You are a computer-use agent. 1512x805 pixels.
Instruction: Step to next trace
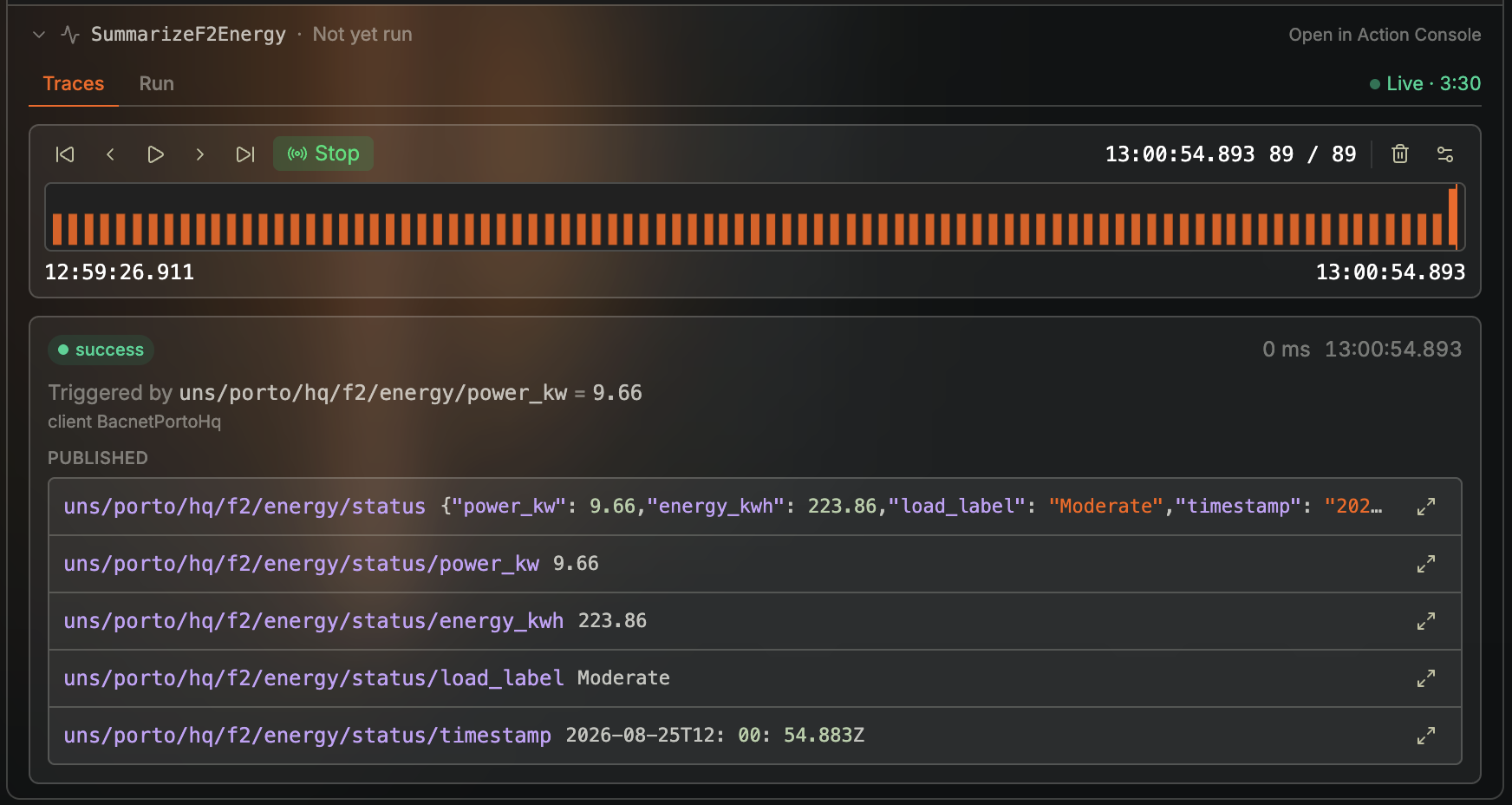[x=200, y=154]
